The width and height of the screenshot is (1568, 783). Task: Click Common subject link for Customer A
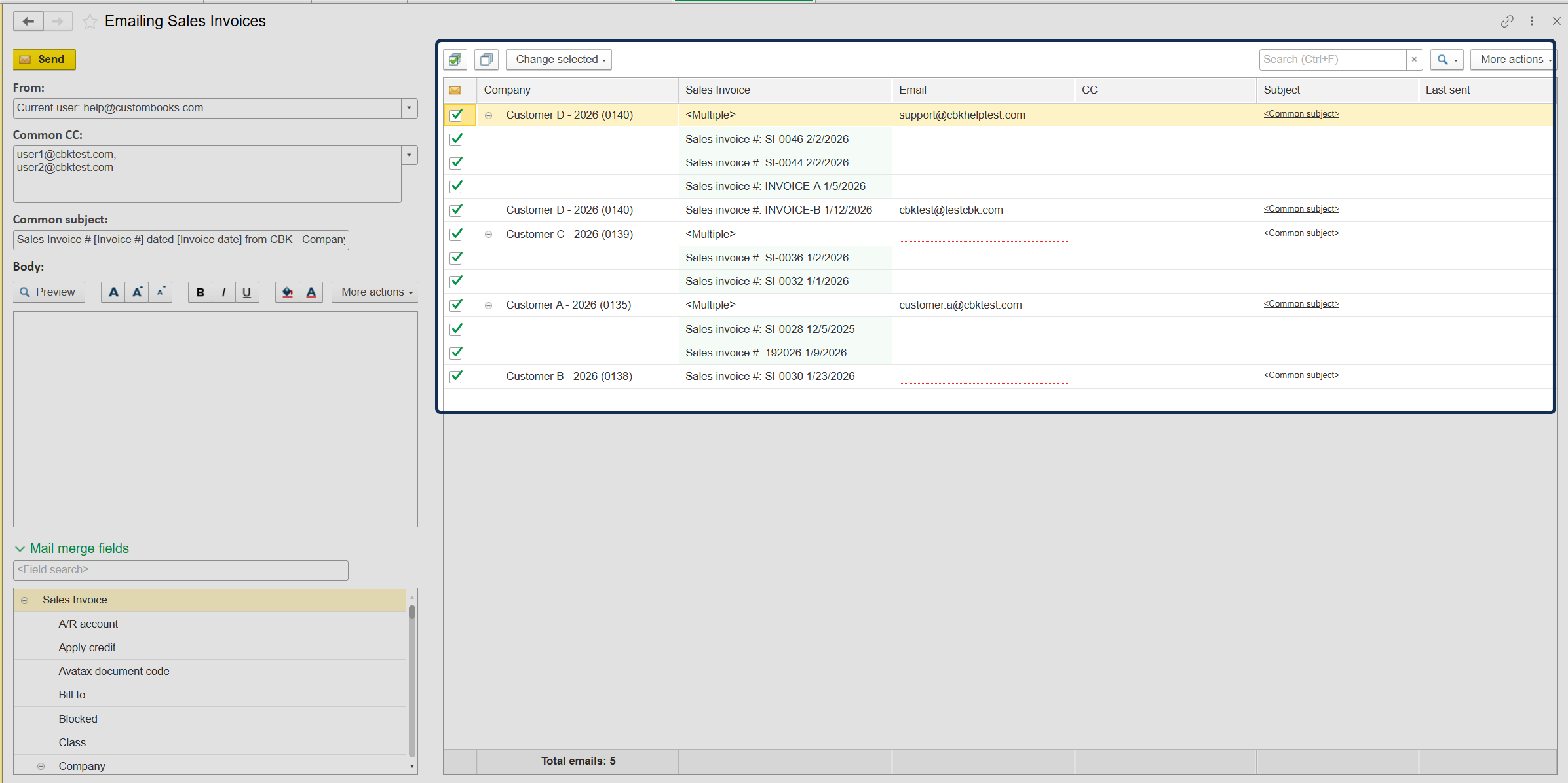(1301, 304)
